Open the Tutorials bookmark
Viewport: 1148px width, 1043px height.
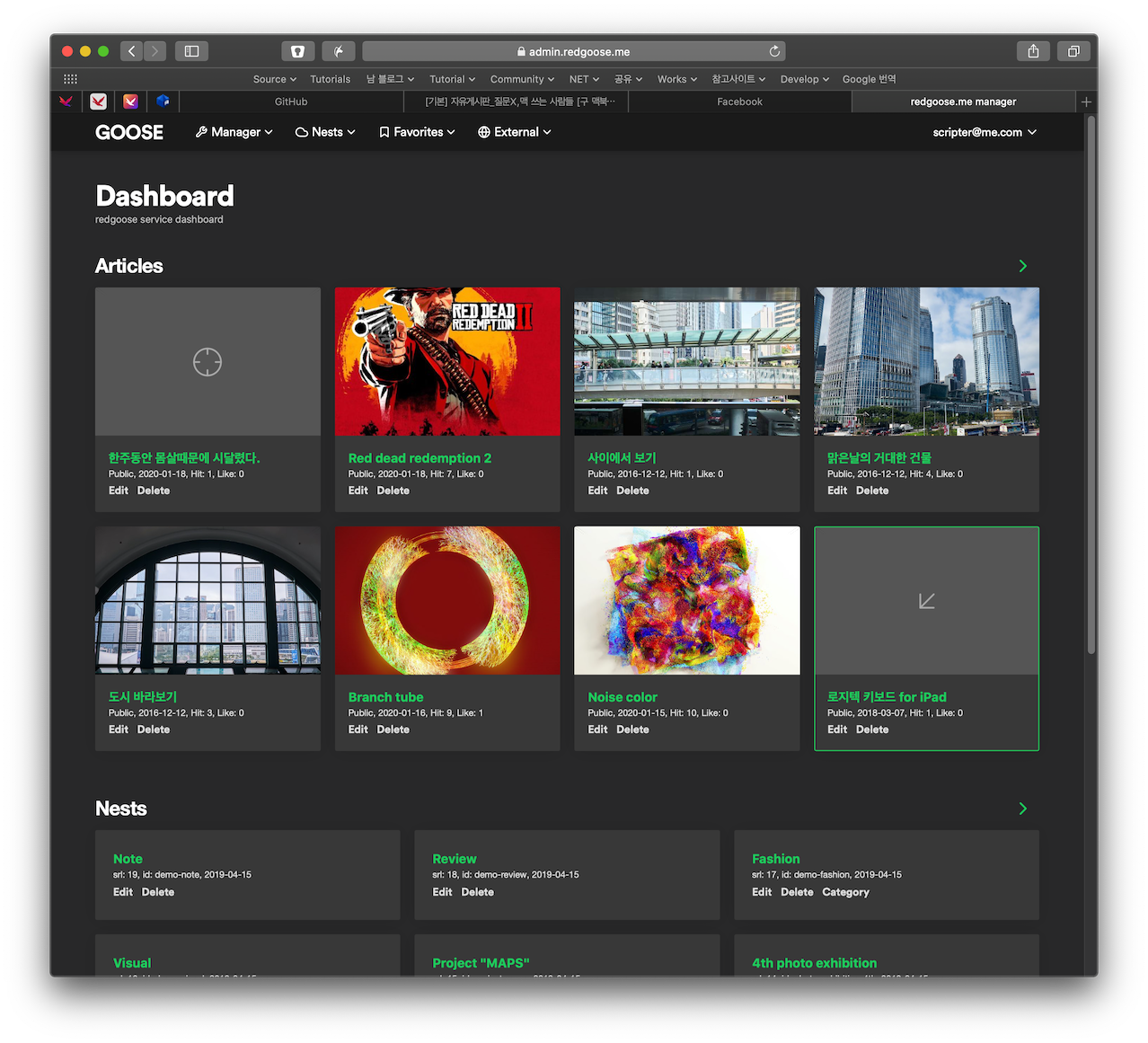(x=330, y=79)
